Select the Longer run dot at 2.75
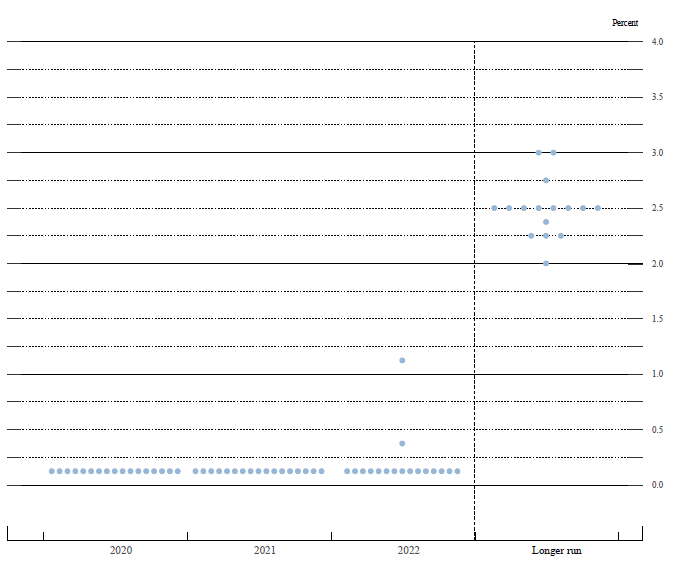This screenshot has width=677, height=571. click(546, 180)
